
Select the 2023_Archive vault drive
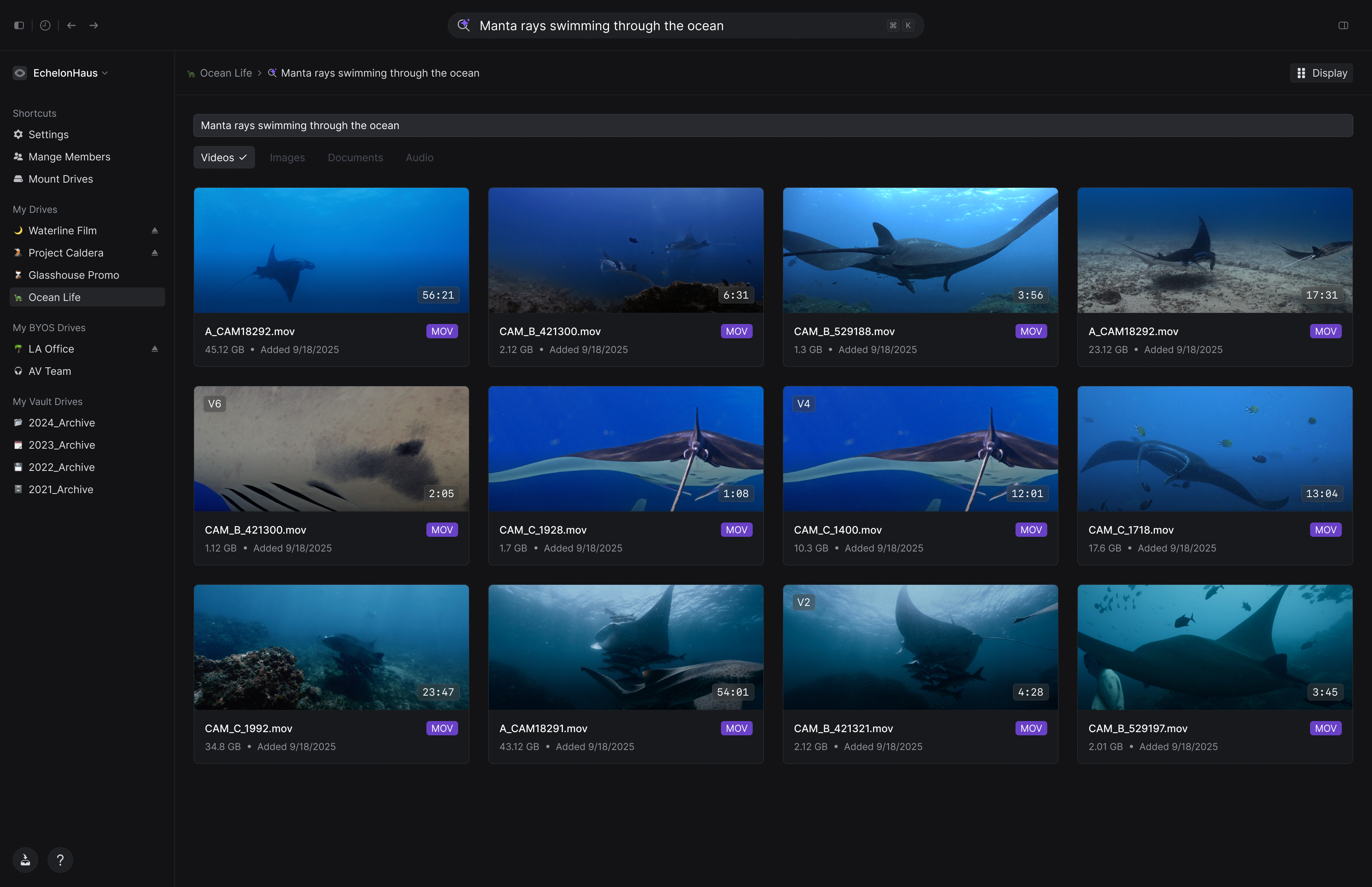pos(62,445)
